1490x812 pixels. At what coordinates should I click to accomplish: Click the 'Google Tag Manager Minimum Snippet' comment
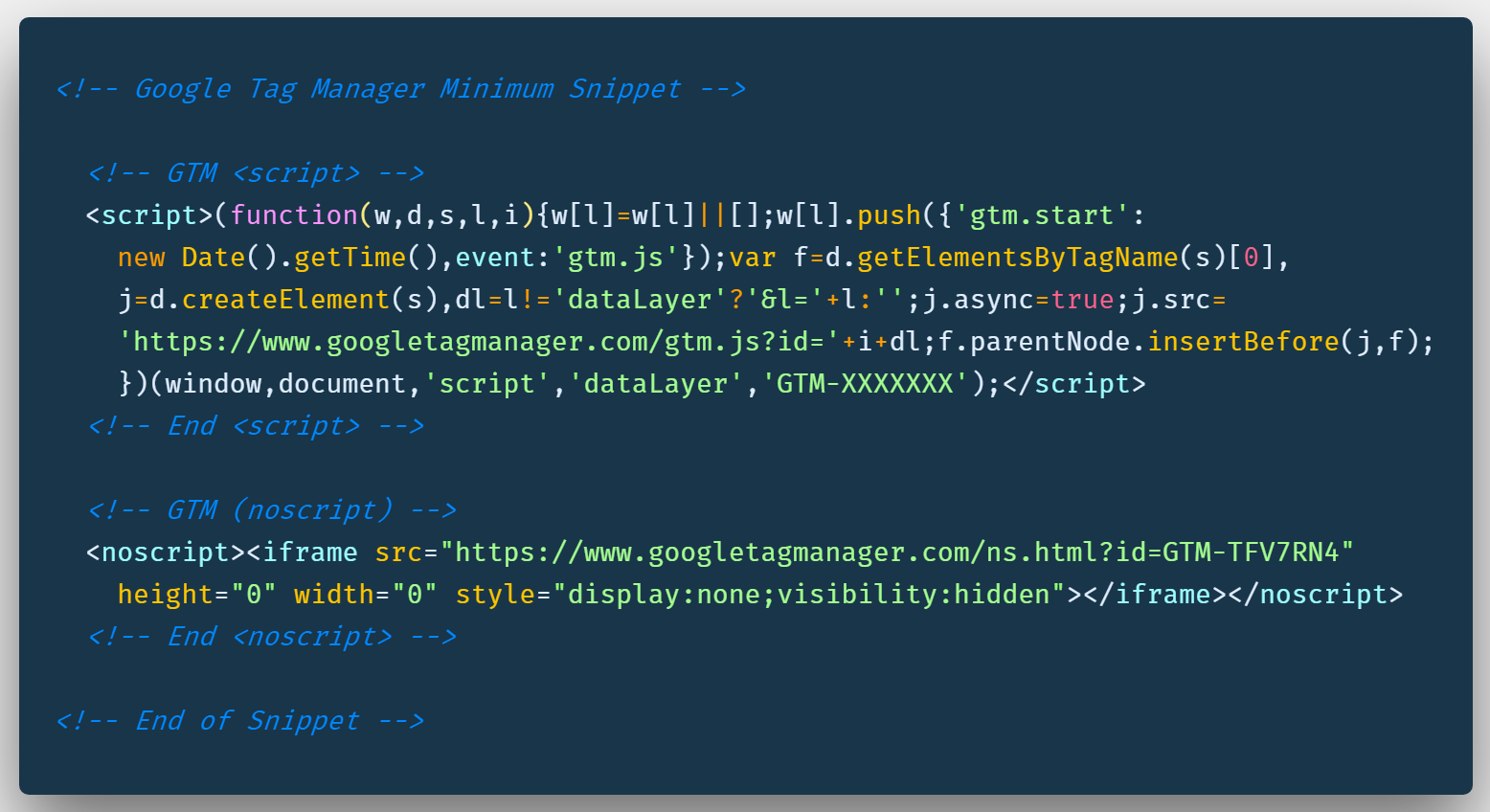pos(400,89)
